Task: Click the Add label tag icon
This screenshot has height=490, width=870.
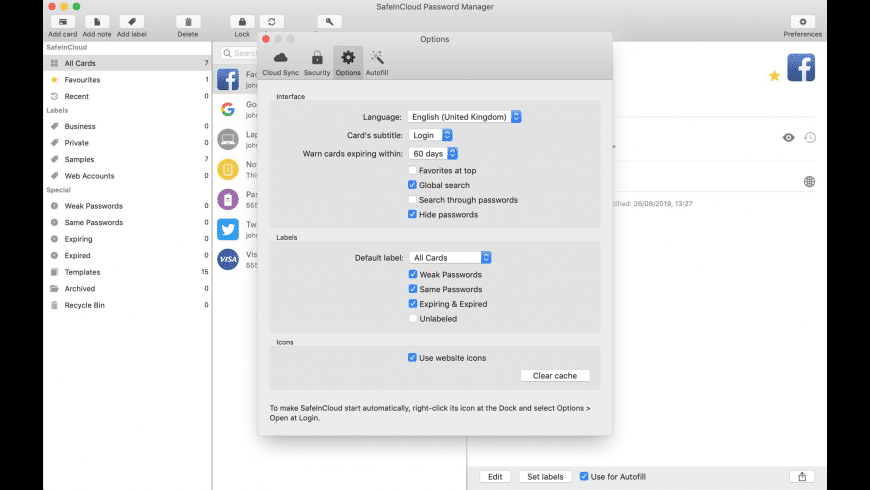Action: [x=131, y=22]
